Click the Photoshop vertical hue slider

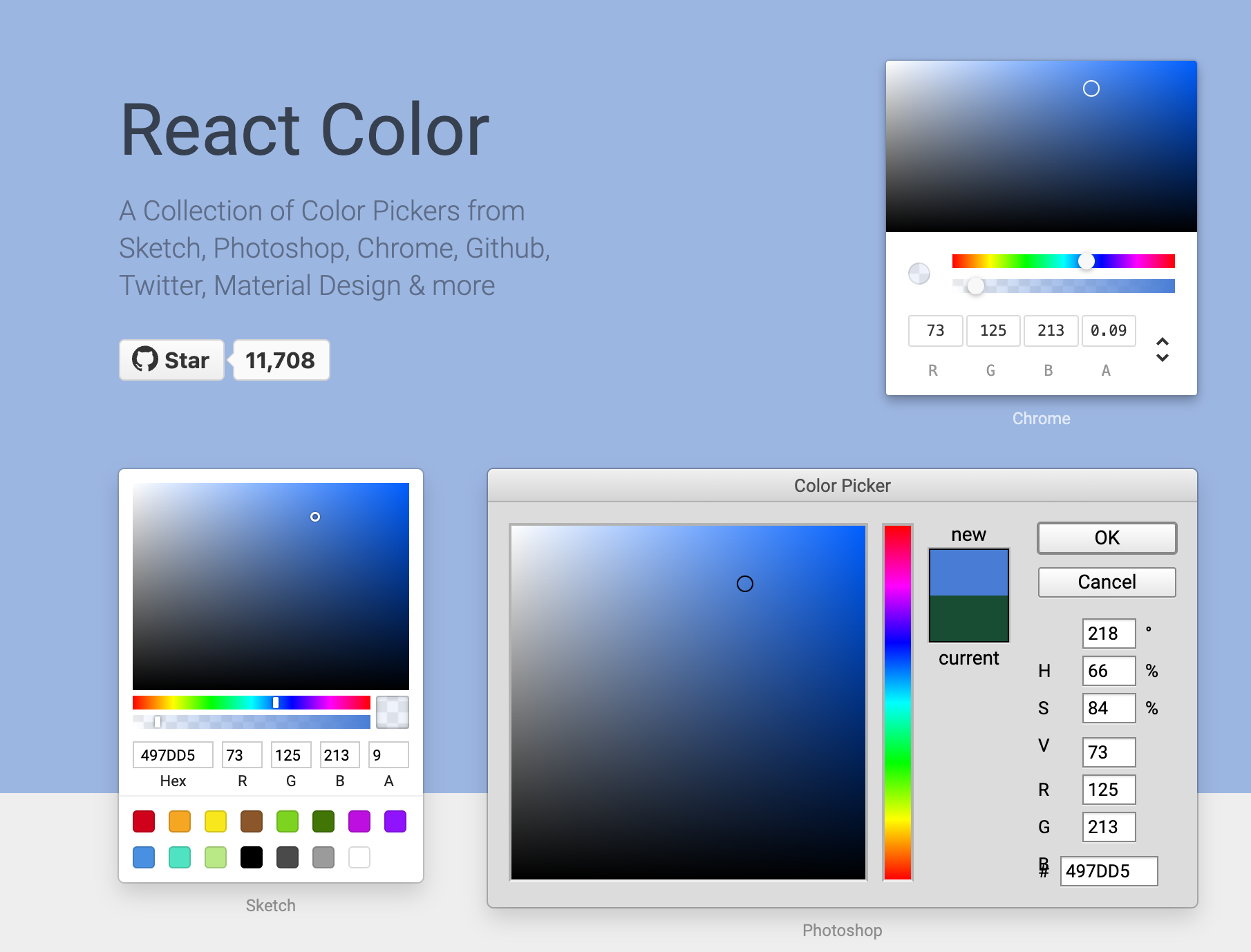pyautogui.click(x=898, y=703)
